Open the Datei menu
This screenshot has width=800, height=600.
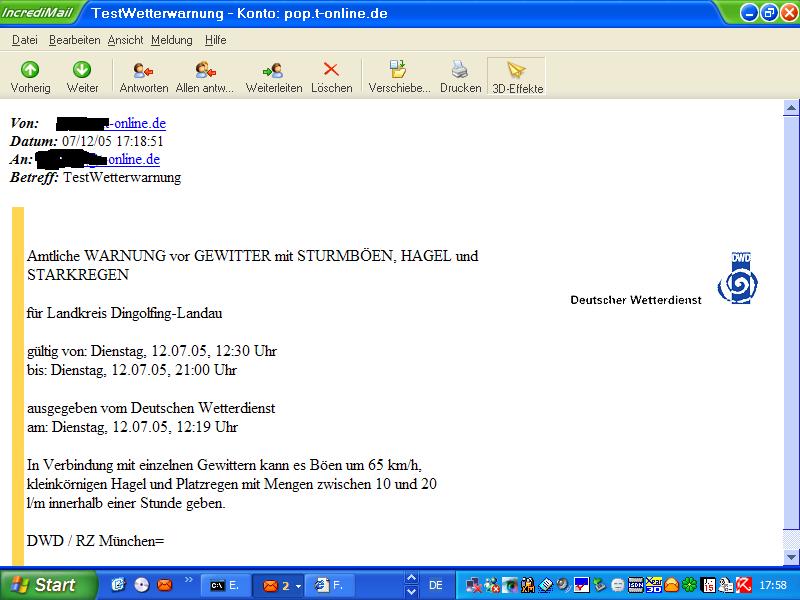click(24, 40)
